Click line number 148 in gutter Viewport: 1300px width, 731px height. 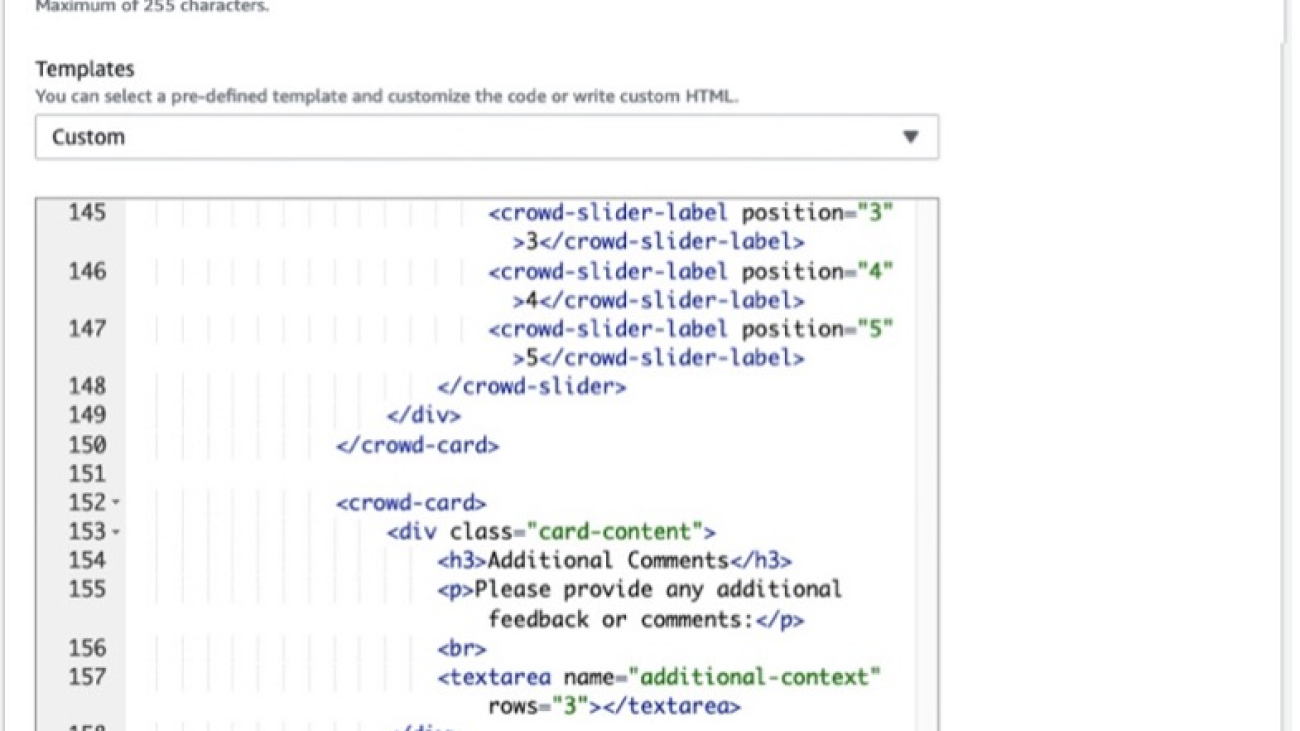(x=87, y=386)
